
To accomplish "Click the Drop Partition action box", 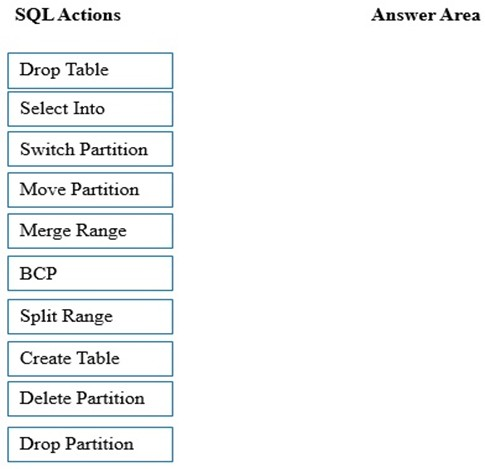I will click(x=90, y=444).
